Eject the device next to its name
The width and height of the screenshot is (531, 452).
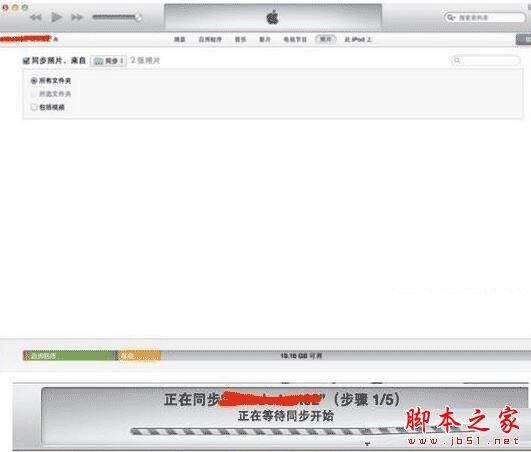tap(56, 39)
